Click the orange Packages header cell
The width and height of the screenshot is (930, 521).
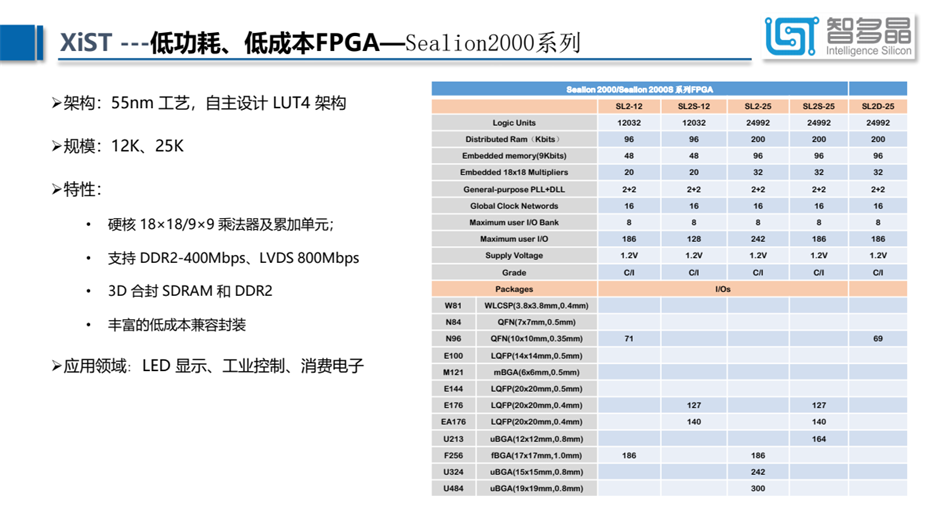tap(513, 288)
